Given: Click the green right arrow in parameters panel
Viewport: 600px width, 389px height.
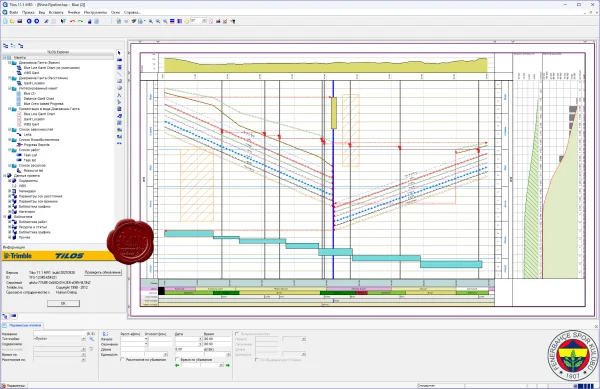Looking at the screenshot, I should (228, 366).
